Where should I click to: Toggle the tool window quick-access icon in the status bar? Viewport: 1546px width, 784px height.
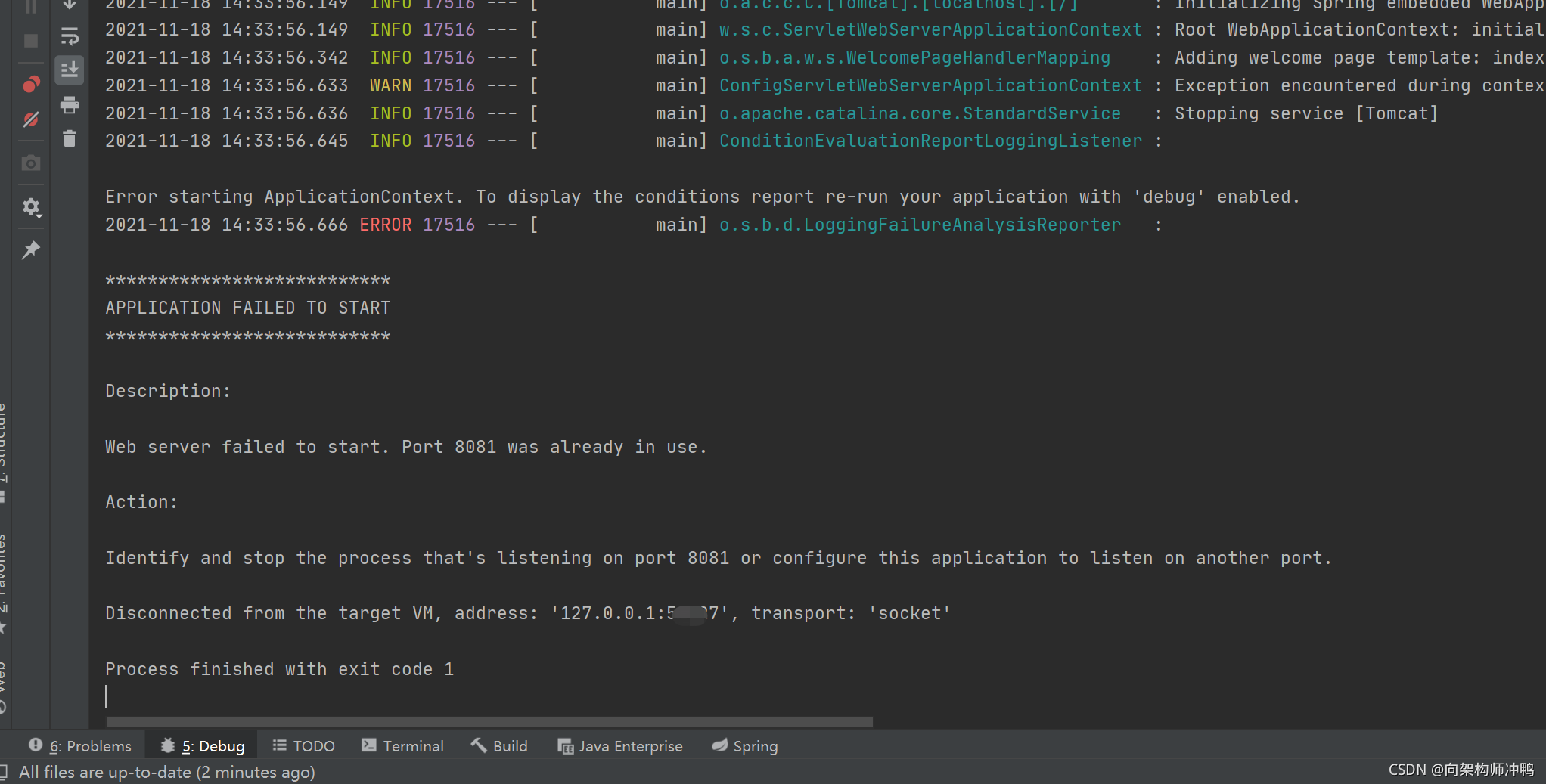(x=4, y=772)
